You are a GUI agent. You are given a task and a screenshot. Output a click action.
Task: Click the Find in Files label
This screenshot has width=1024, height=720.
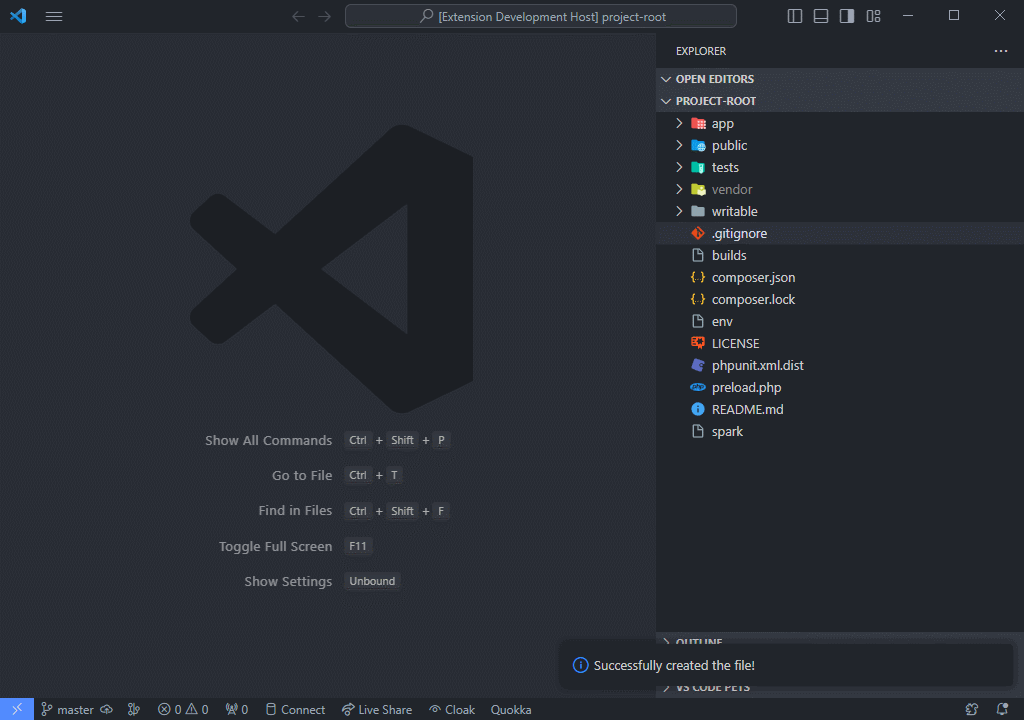point(295,511)
